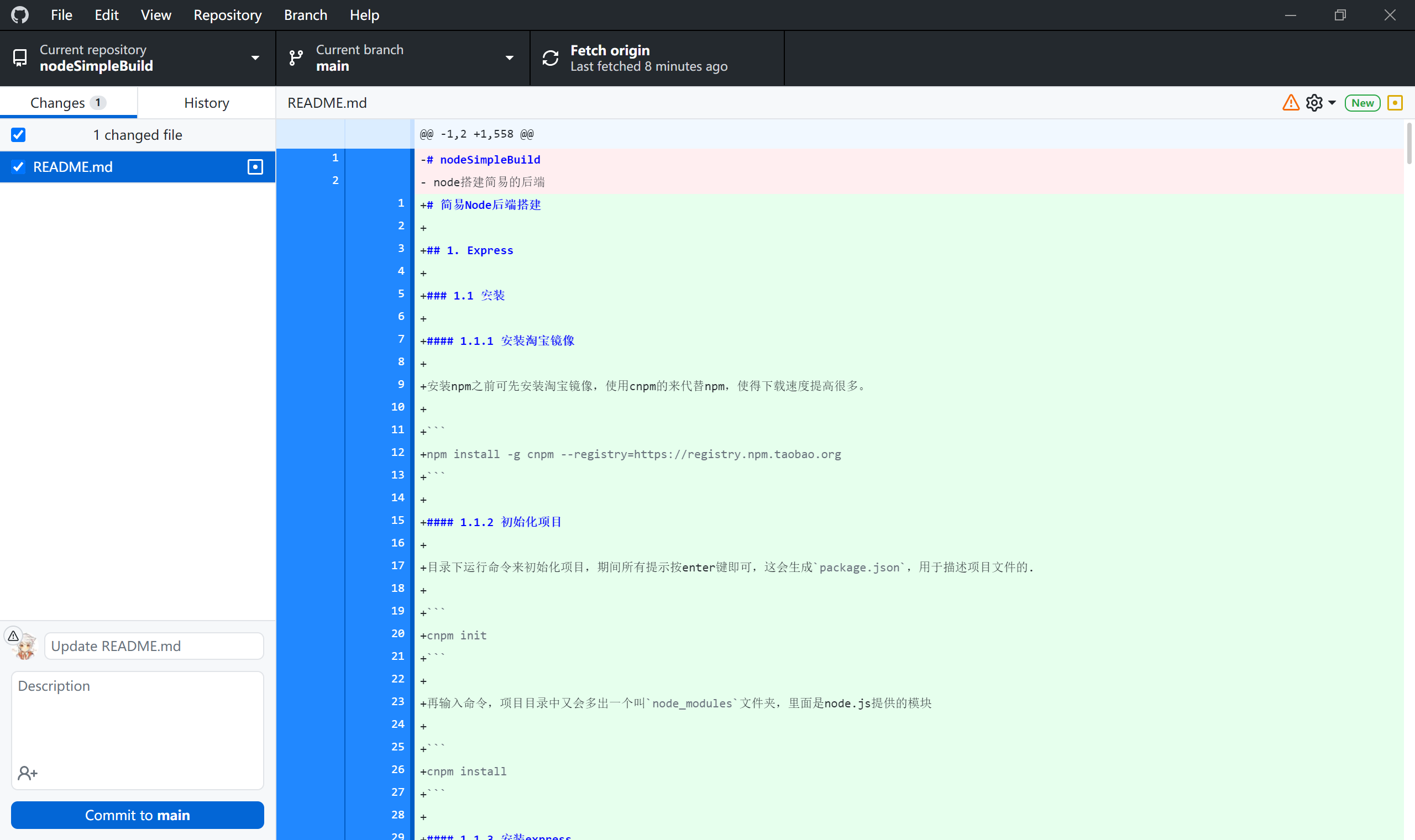Click the user avatar beside the summary
The height and width of the screenshot is (840, 1415).
coord(25,647)
